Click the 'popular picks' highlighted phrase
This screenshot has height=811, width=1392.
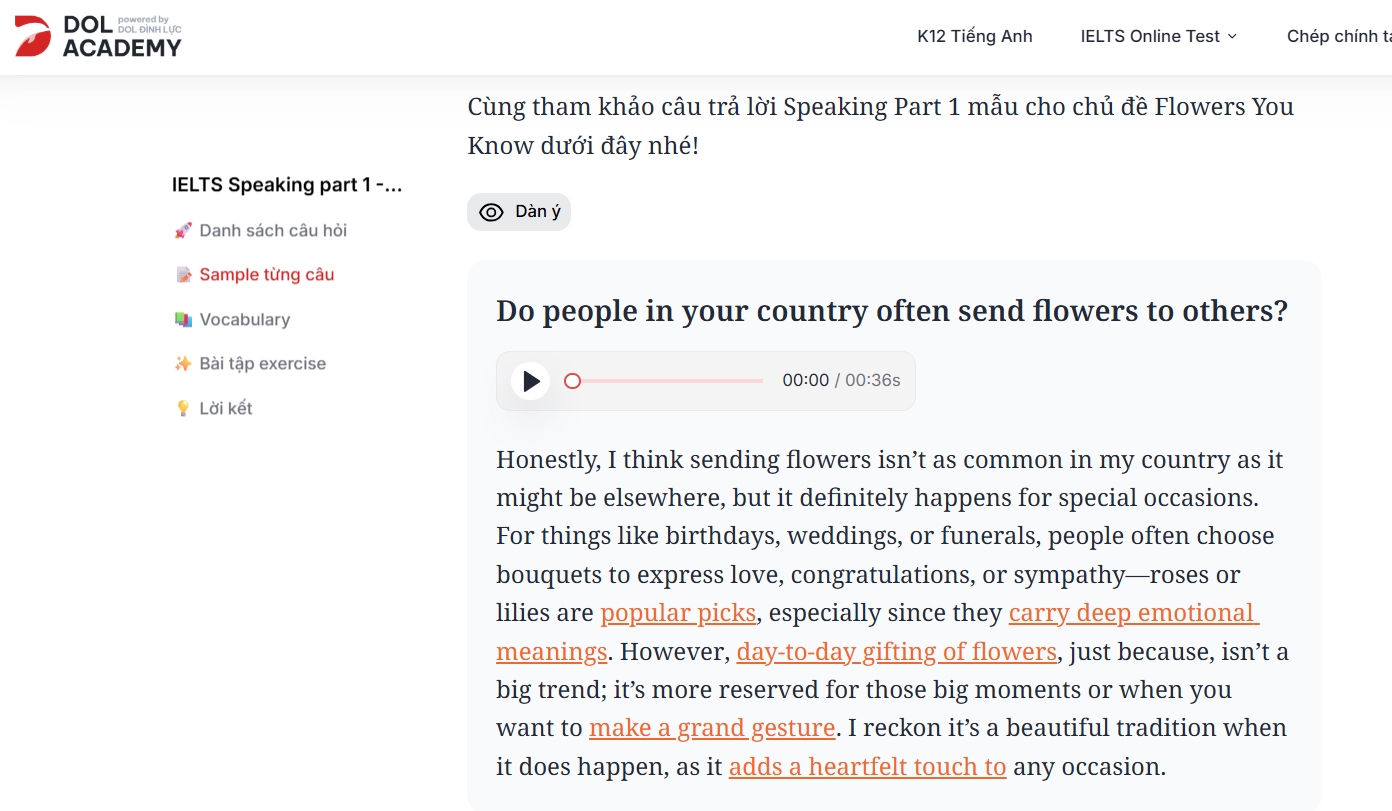click(x=678, y=613)
